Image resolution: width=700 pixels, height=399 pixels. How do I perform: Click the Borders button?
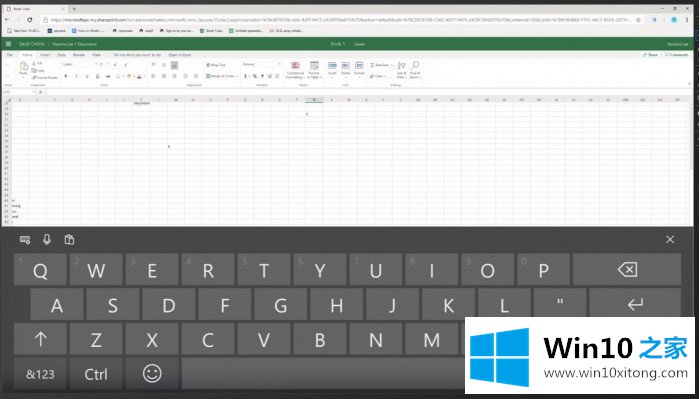[118, 76]
